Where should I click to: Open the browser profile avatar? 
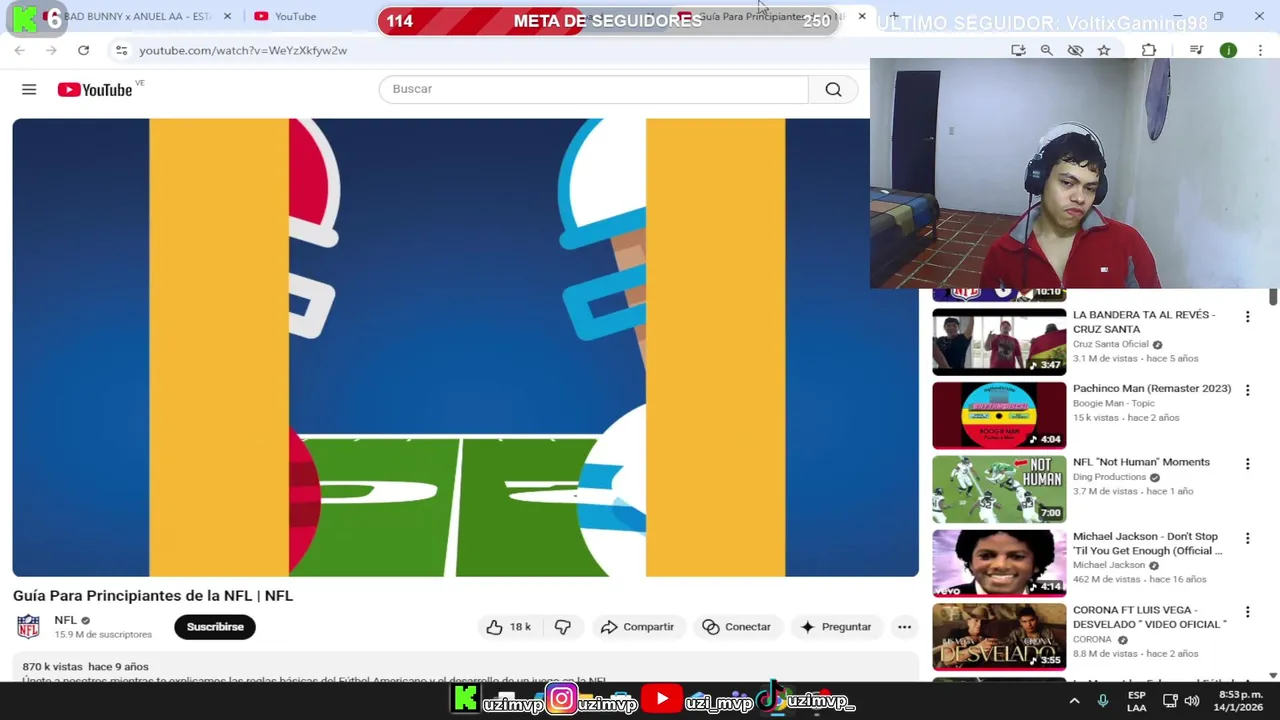pos(1228,50)
